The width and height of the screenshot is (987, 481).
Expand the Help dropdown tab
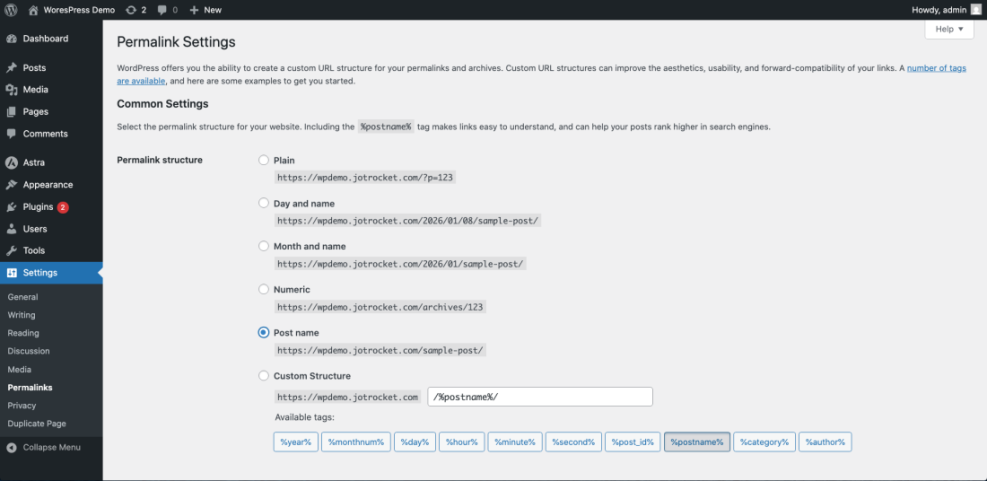(949, 29)
